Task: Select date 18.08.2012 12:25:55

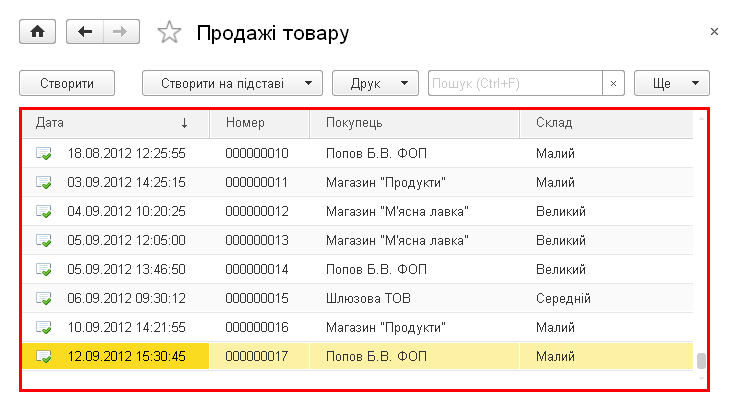Action: [x=126, y=153]
